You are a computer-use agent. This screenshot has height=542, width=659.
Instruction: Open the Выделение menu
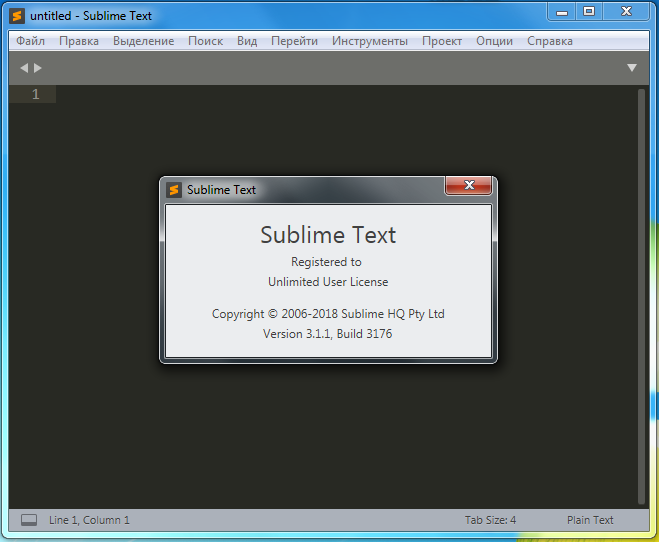coord(143,41)
